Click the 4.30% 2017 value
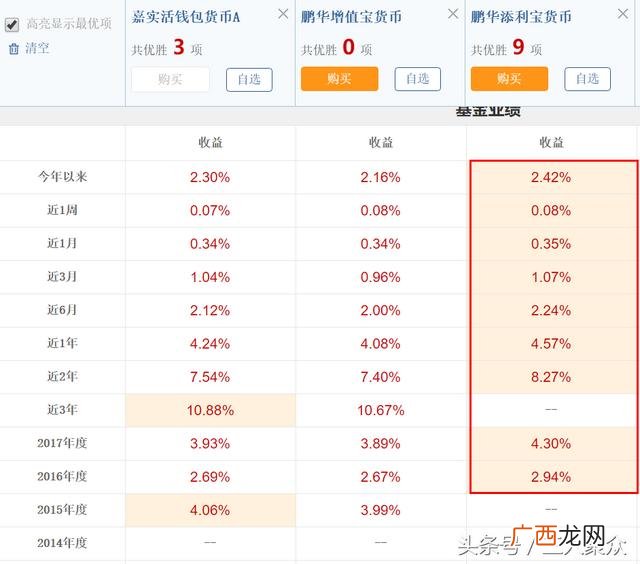The image size is (640, 564). 551,444
